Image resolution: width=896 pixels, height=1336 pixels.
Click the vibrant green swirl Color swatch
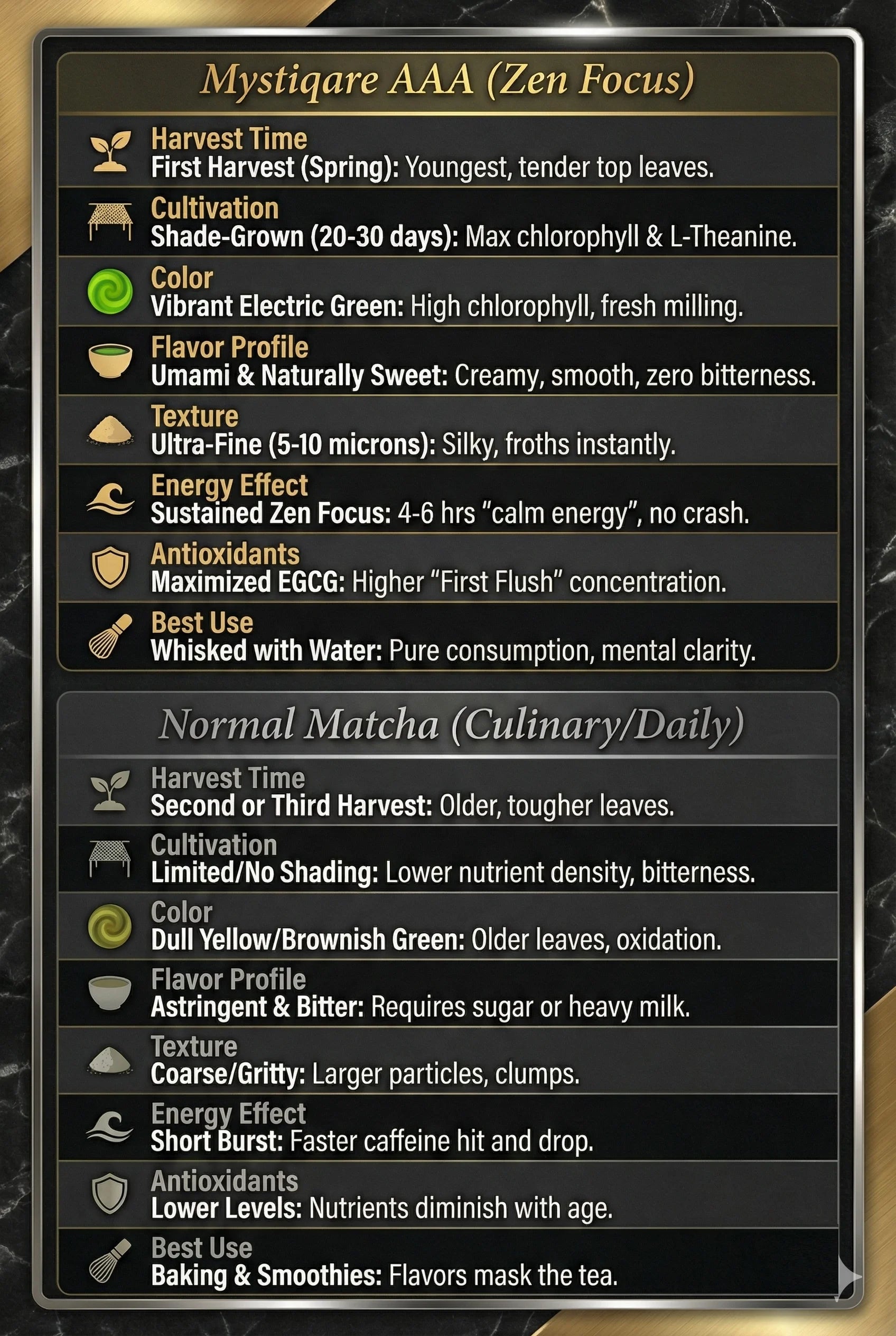click(x=110, y=291)
